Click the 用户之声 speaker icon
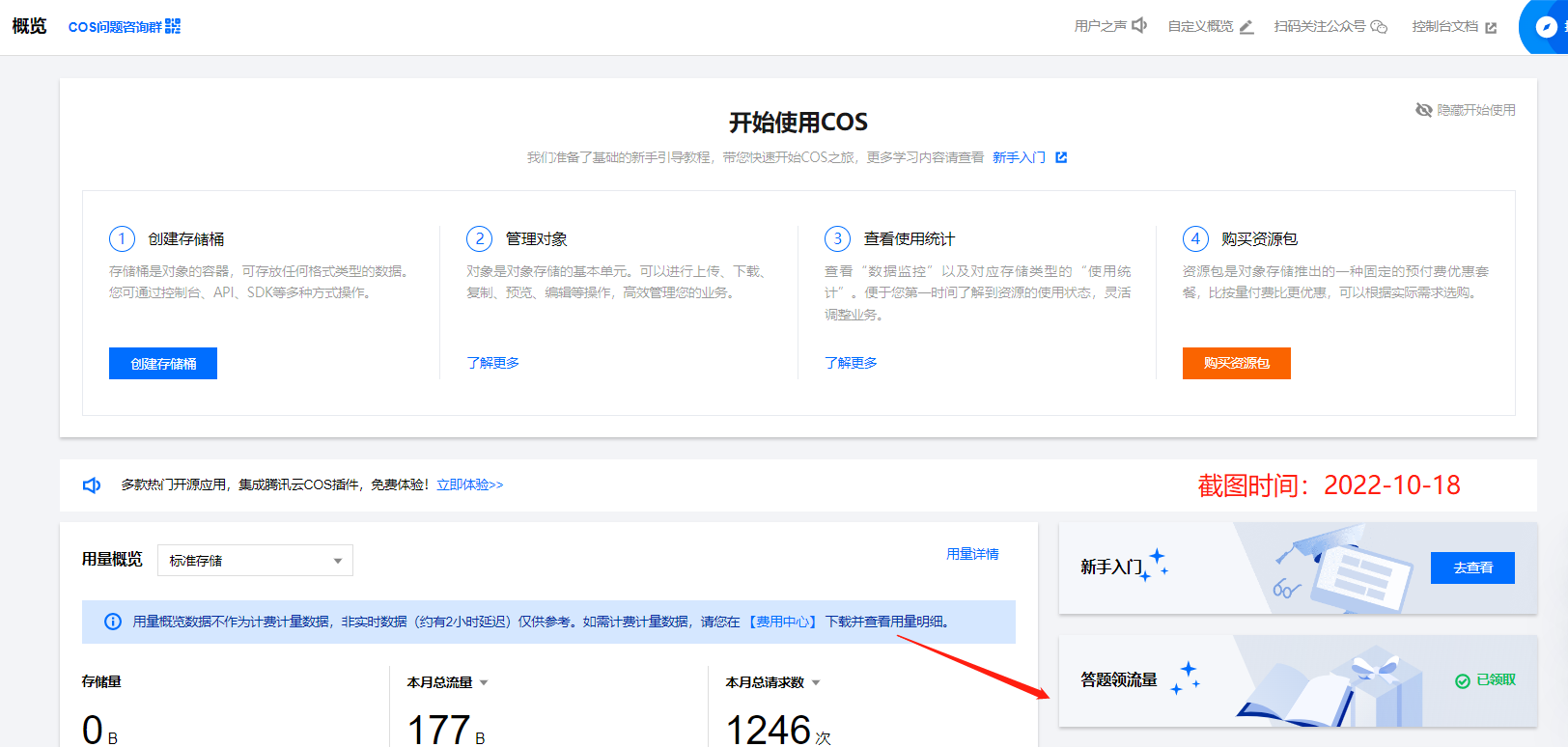 (x=1139, y=26)
